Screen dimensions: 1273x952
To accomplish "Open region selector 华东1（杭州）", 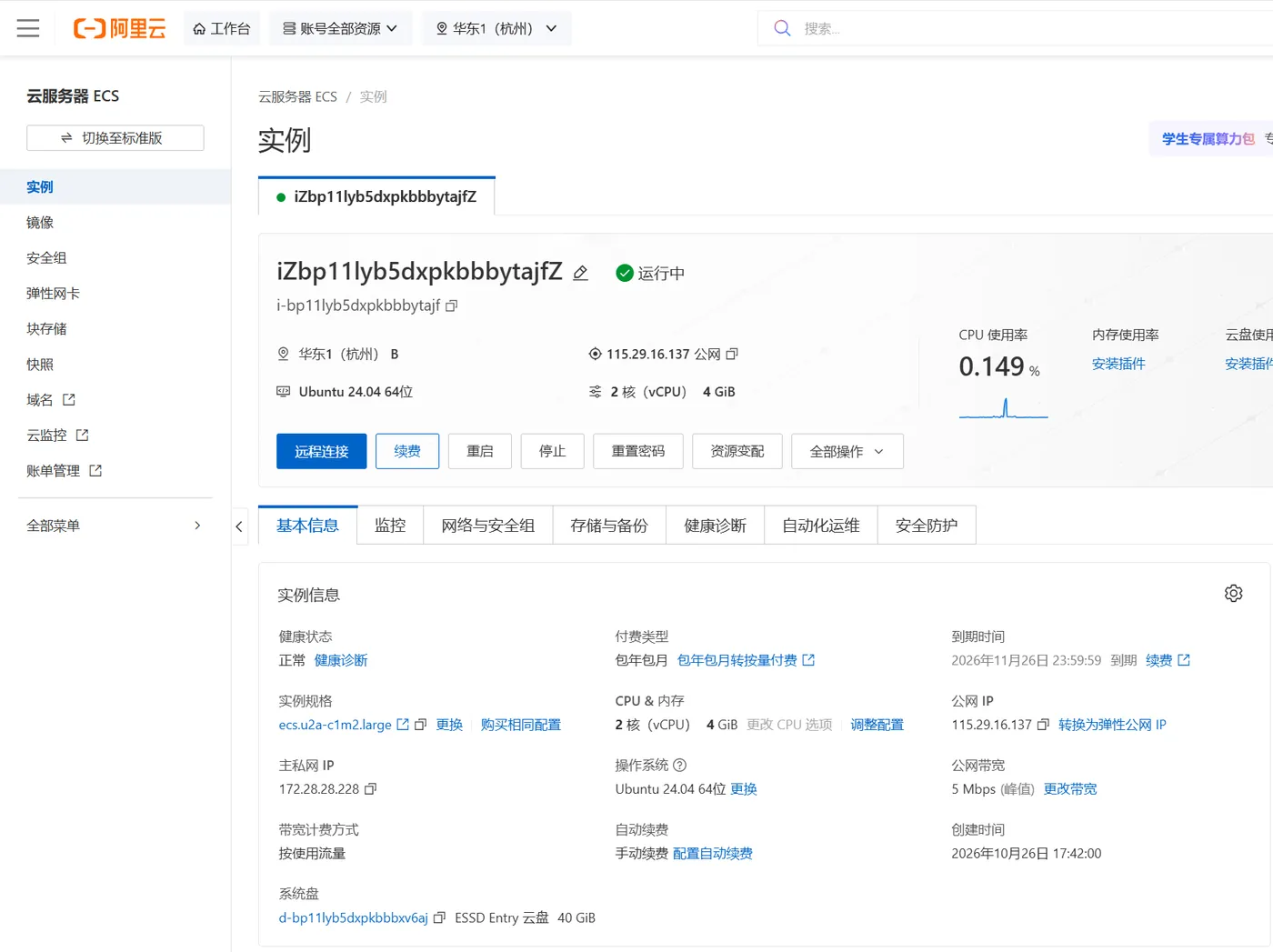I will click(496, 28).
